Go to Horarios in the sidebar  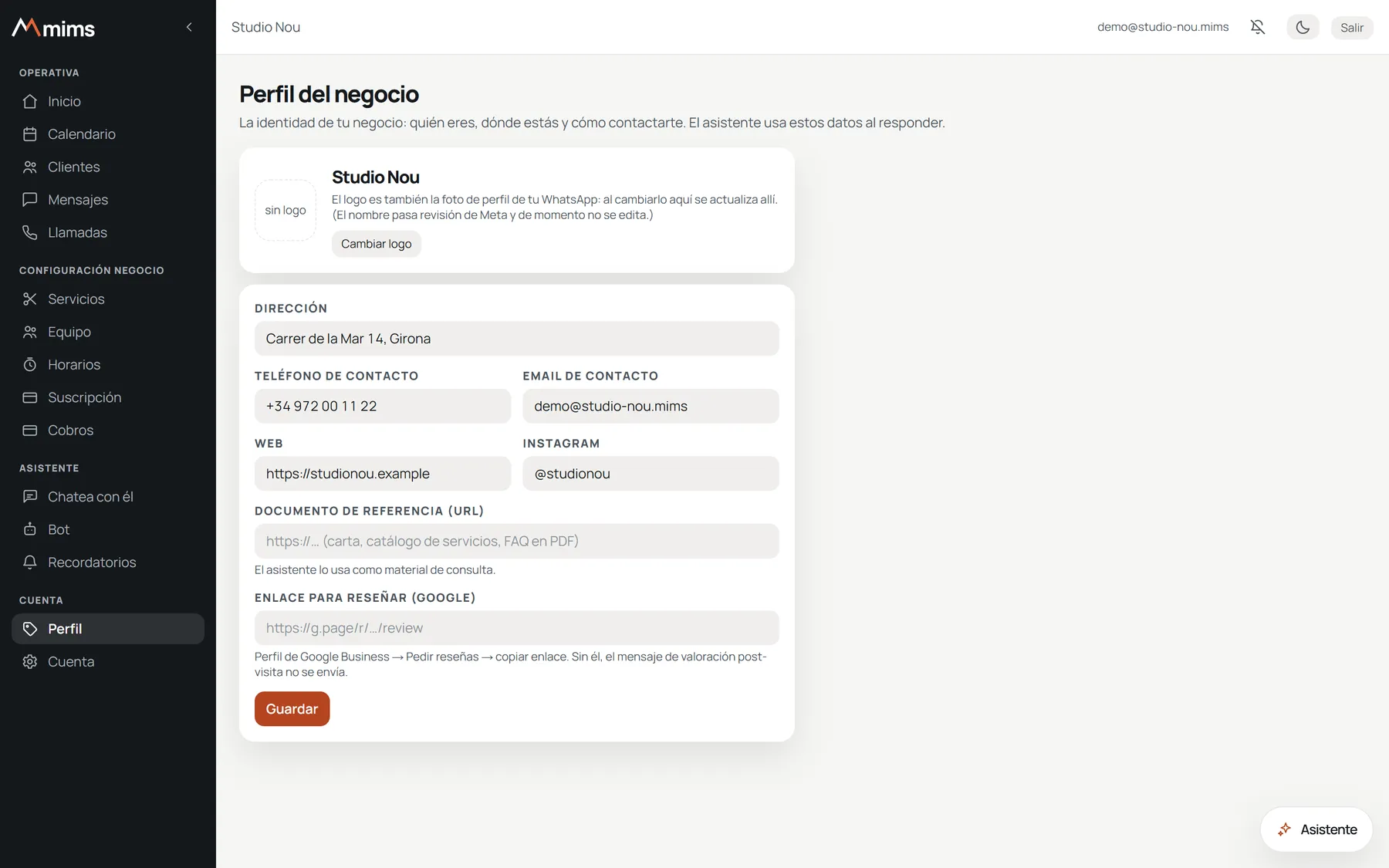pos(108,364)
